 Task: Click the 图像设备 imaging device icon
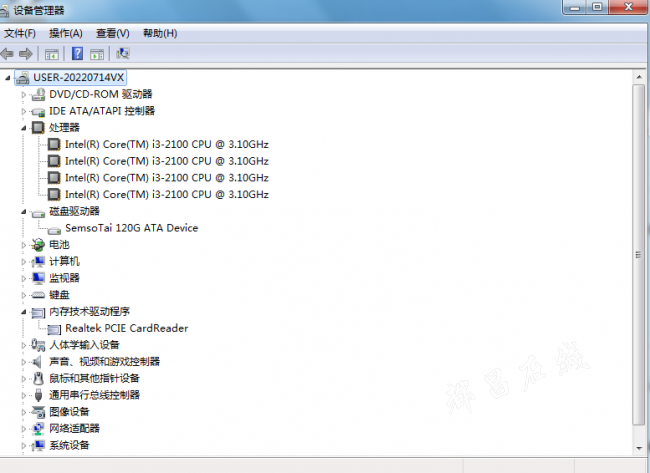pos(39,412)
